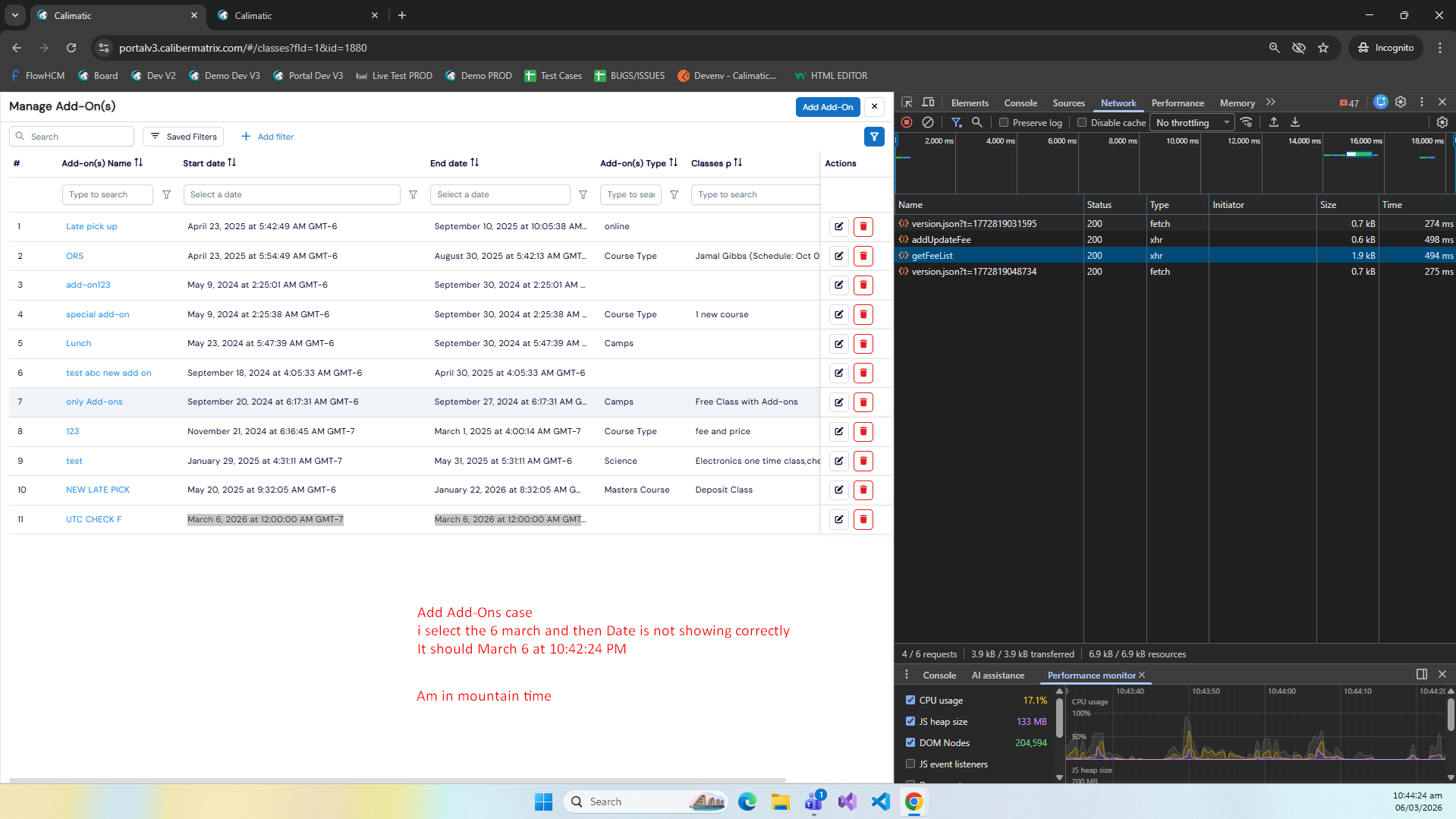This screenshot has width=1456, height=819.
Task: Open the only Add-ons link
Action: tap(94, 402)
